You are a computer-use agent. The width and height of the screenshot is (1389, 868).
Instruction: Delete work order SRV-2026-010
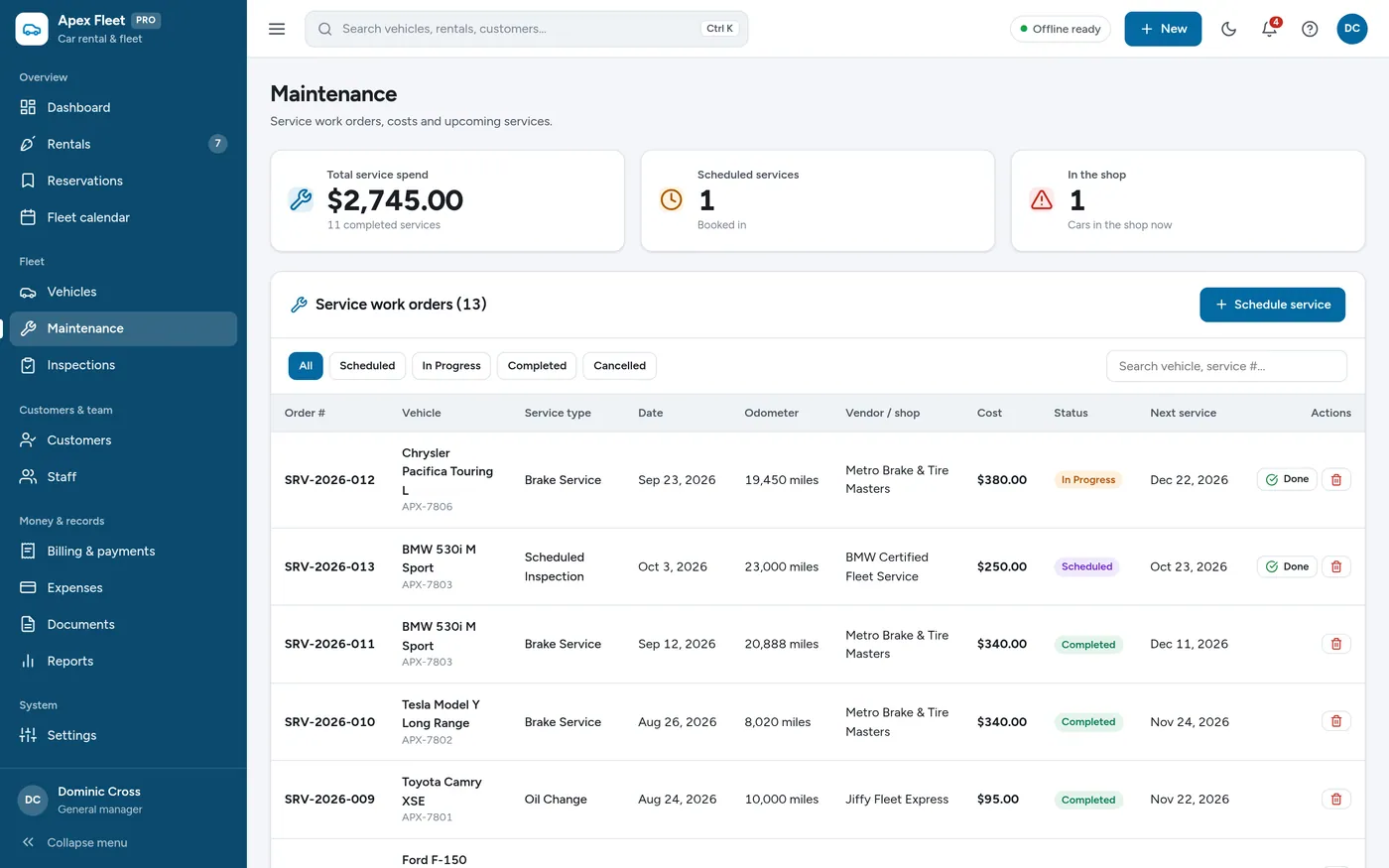1335,721
